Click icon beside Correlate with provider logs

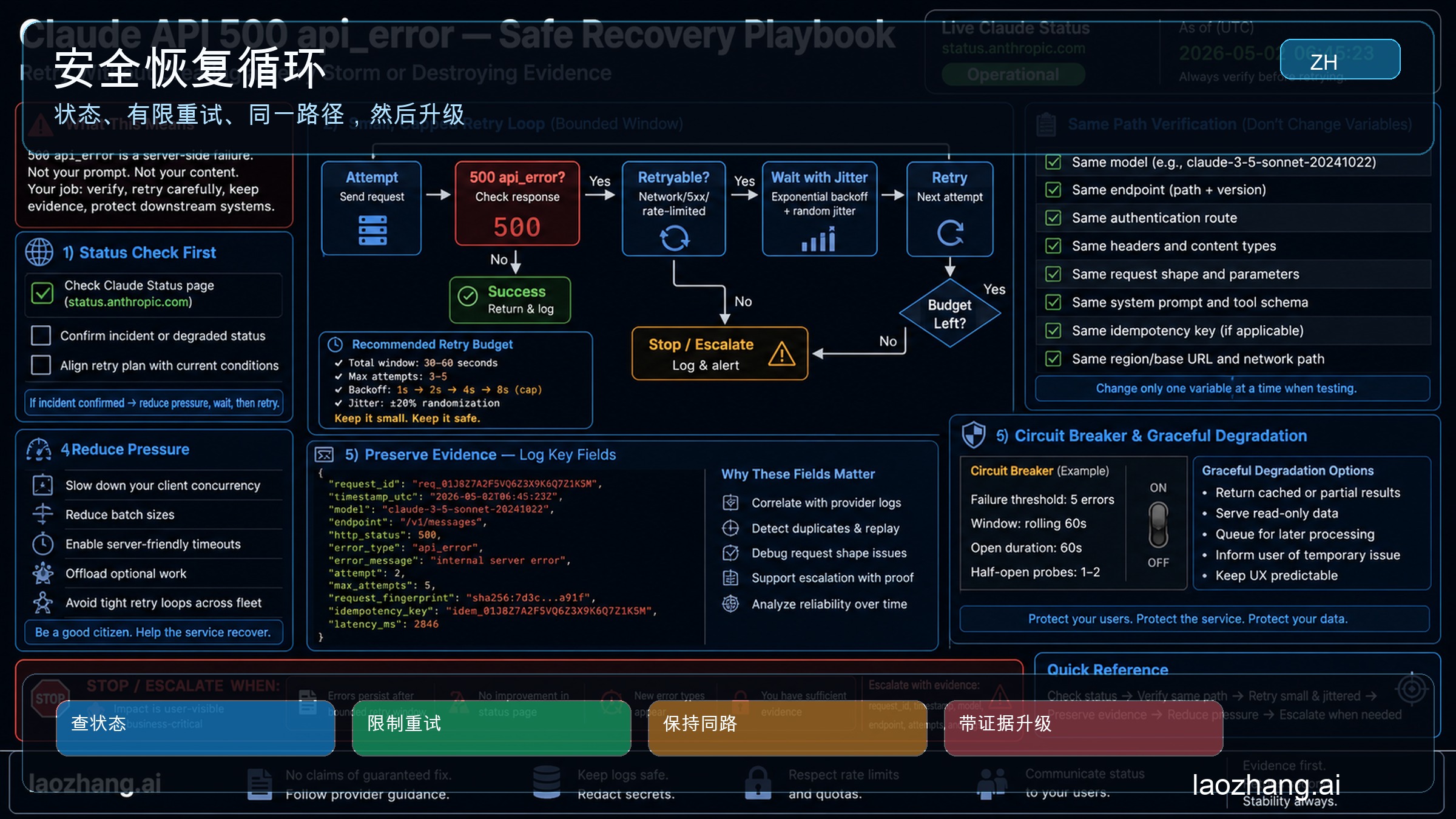[730, 502]
